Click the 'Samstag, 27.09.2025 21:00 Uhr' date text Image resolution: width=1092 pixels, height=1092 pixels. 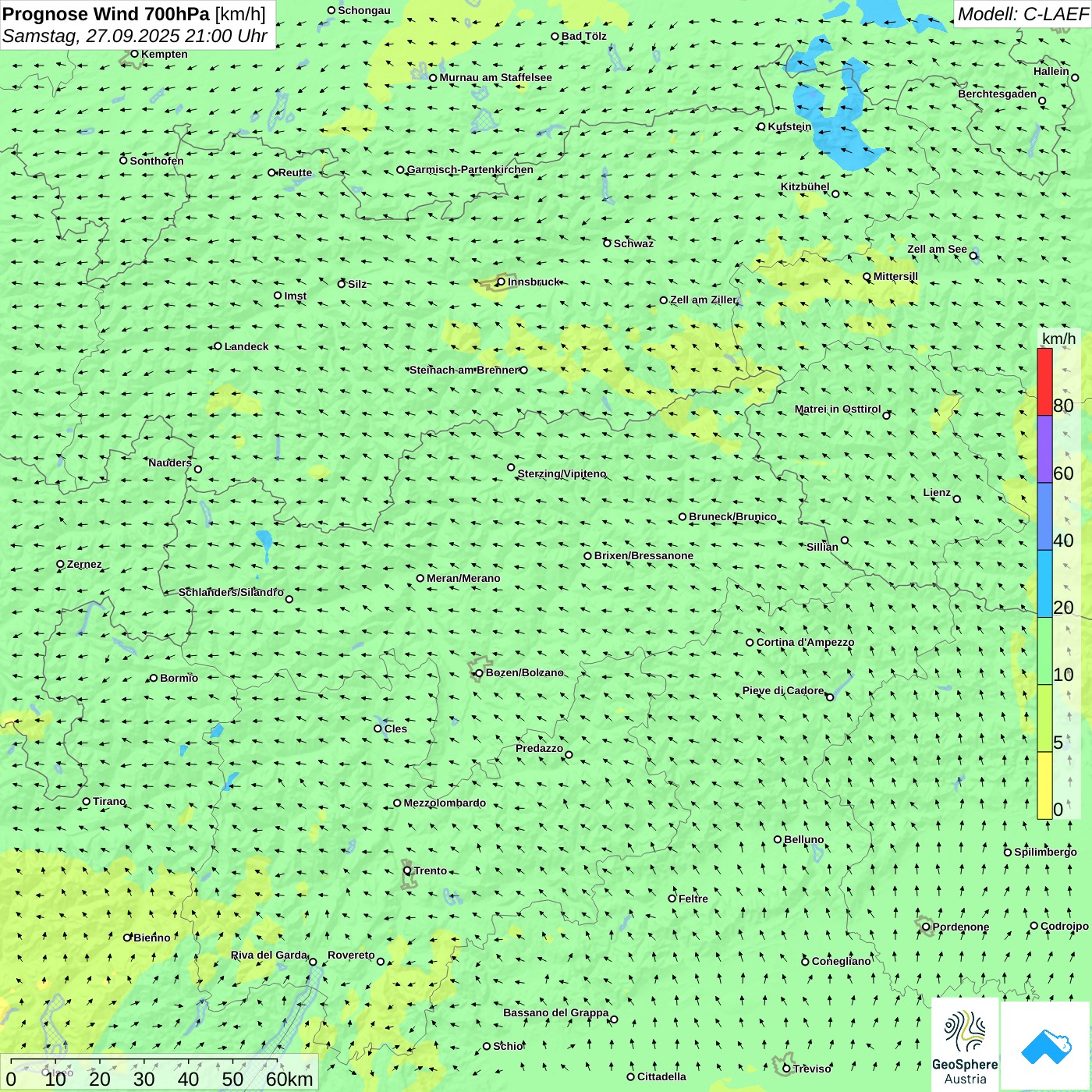pos(135,37)
